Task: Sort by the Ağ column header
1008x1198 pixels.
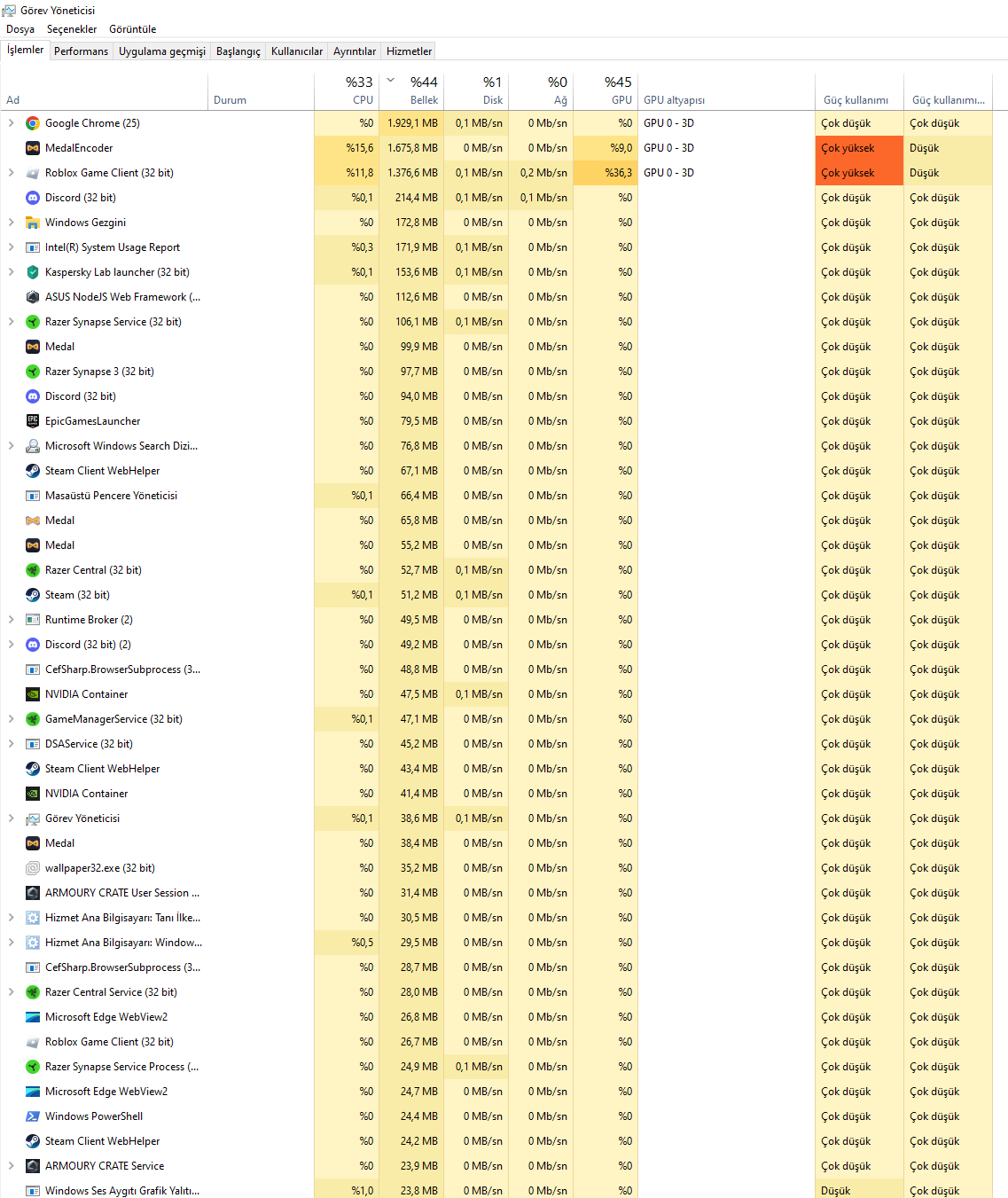Action: click(541, 90)
